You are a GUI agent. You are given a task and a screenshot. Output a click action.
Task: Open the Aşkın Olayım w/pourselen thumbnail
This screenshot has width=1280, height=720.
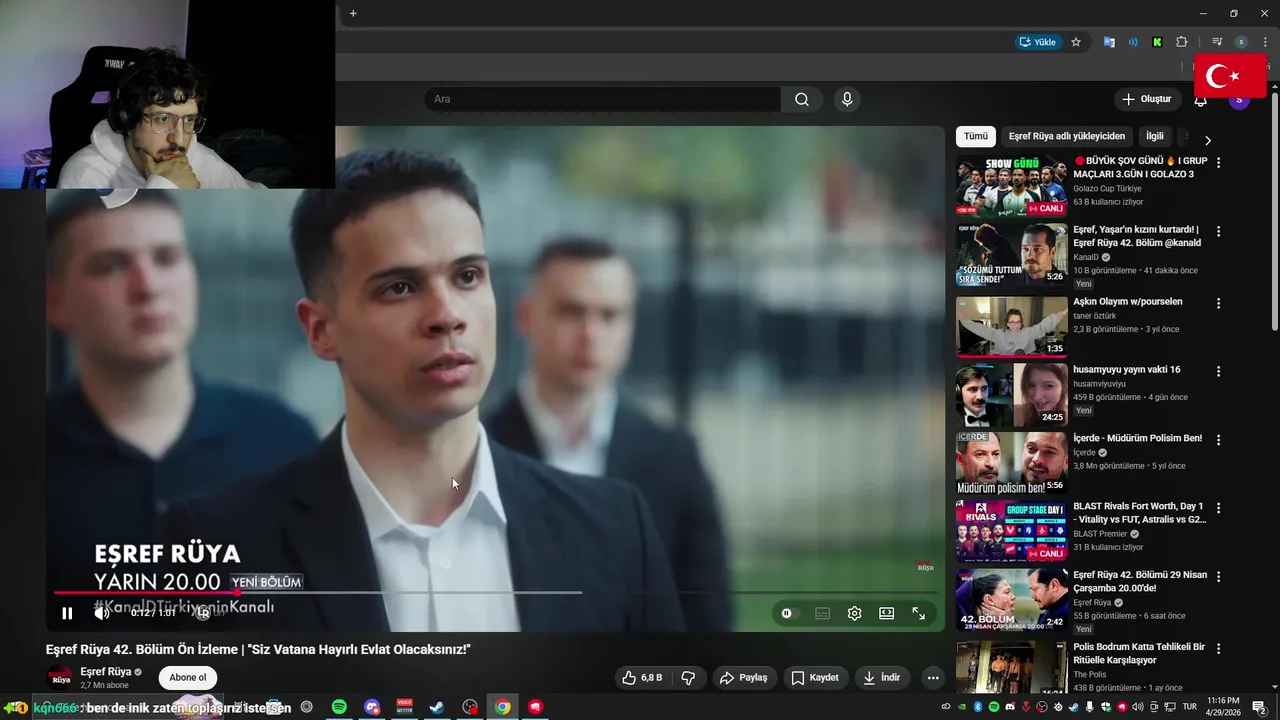tap(1011, 326)
